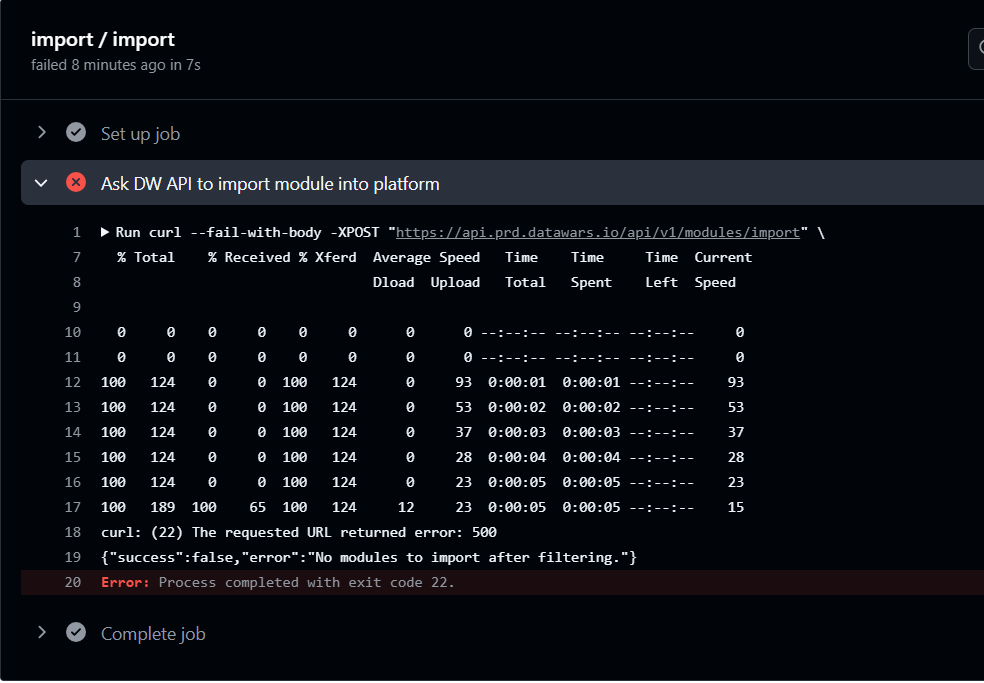The image size is (984, 683).
Task: Click the Complete job success checkmark icon
Action: point(76,632)
